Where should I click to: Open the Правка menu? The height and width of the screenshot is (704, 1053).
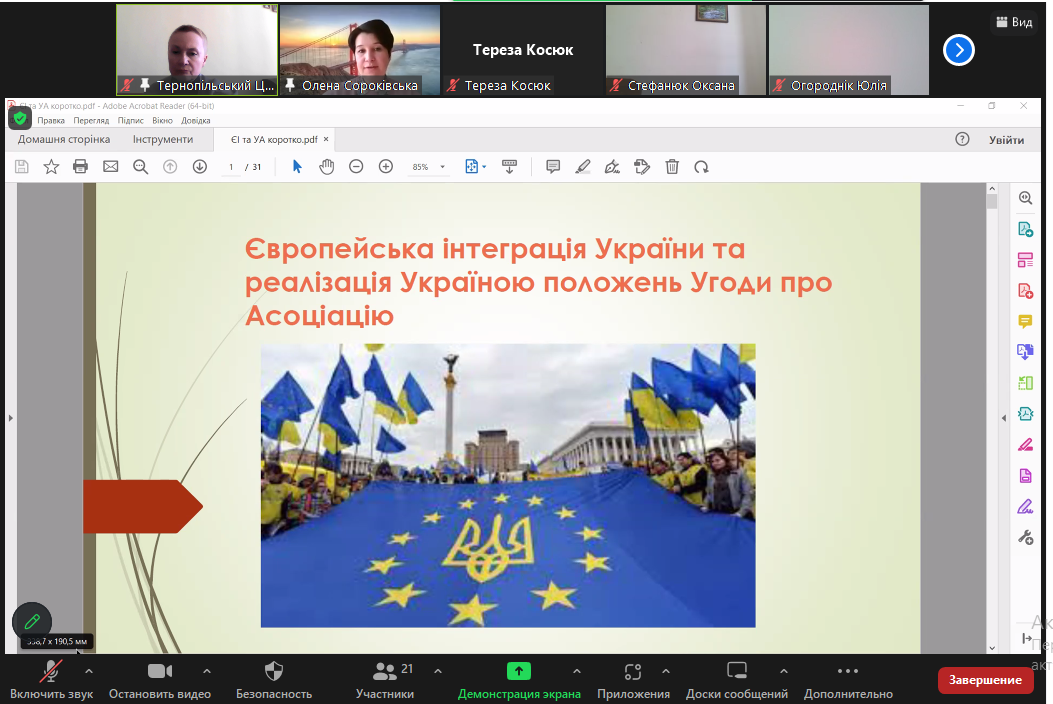[51, 120]
